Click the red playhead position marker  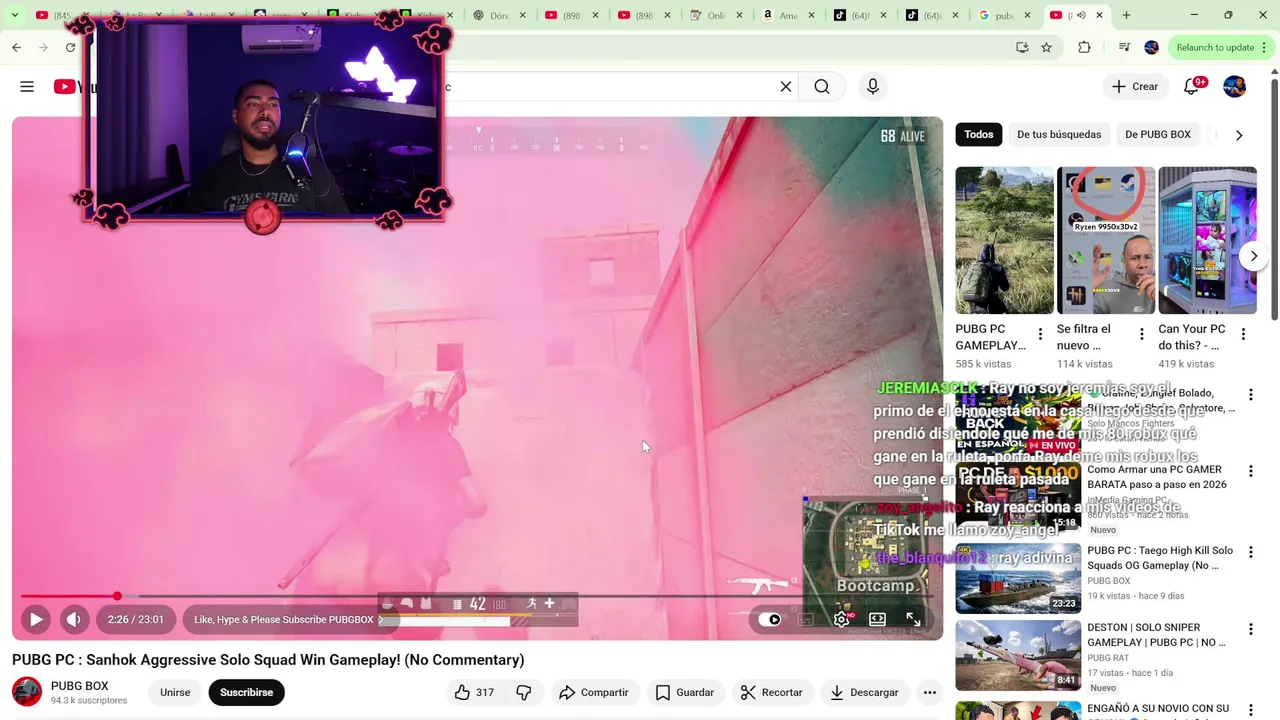coord(117,596)
